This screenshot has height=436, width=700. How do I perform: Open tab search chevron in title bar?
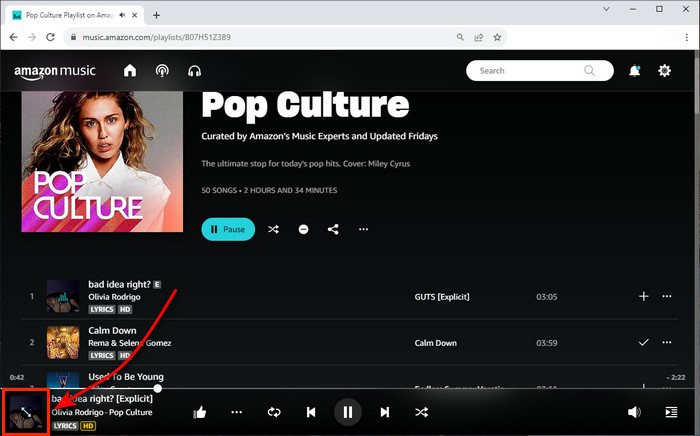pyautogui.click(x=606, y=9)
